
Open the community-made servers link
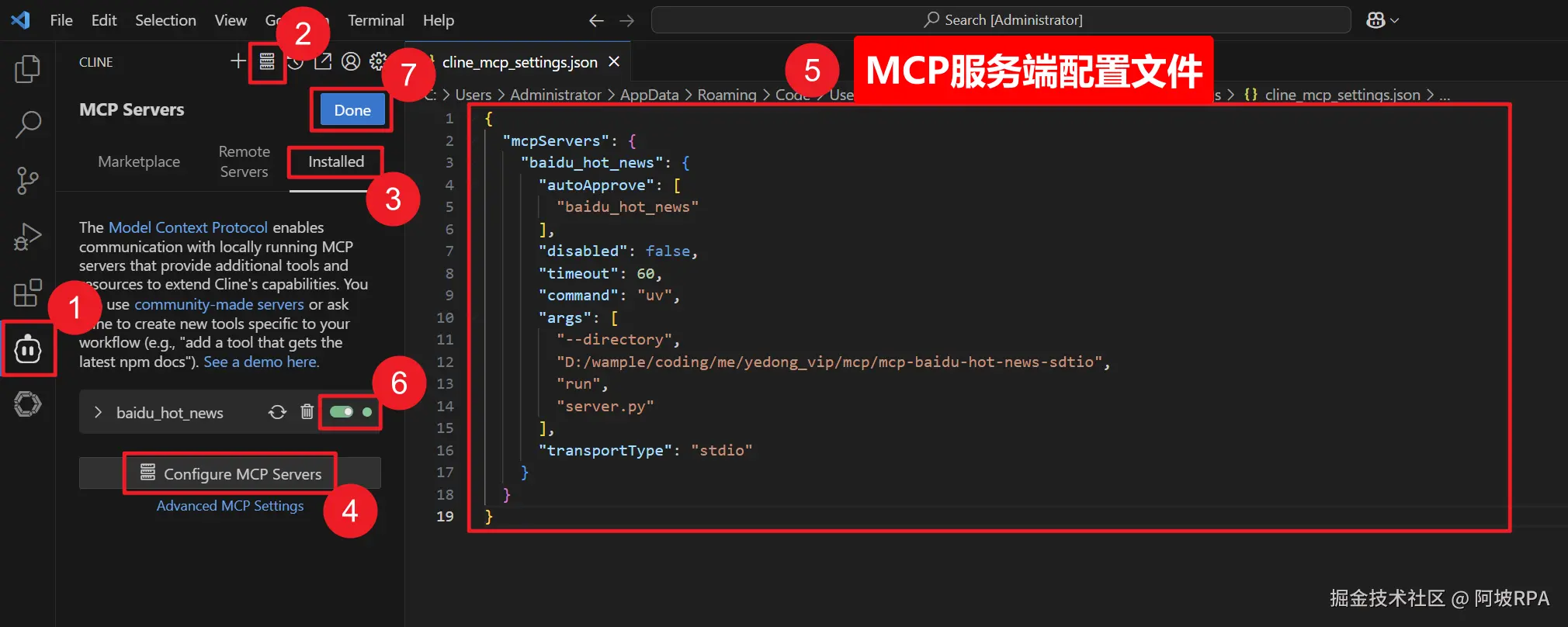tap(219, 304)
